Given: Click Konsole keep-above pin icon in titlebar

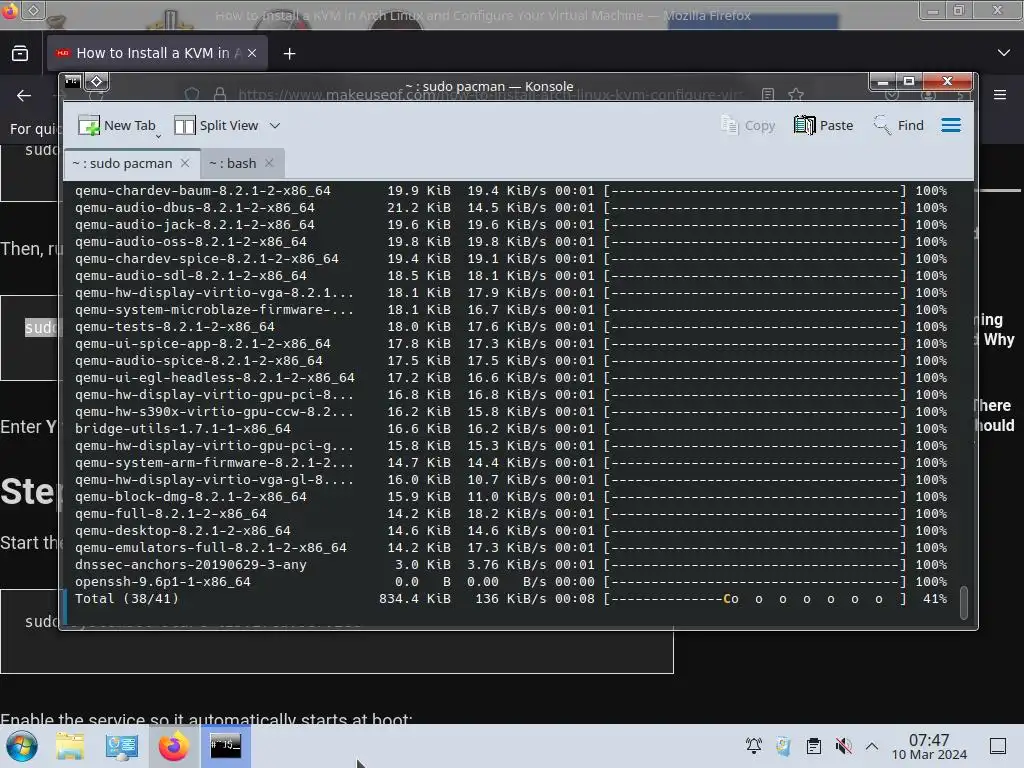Looking at the screenshot, I should tap(97, 81).
